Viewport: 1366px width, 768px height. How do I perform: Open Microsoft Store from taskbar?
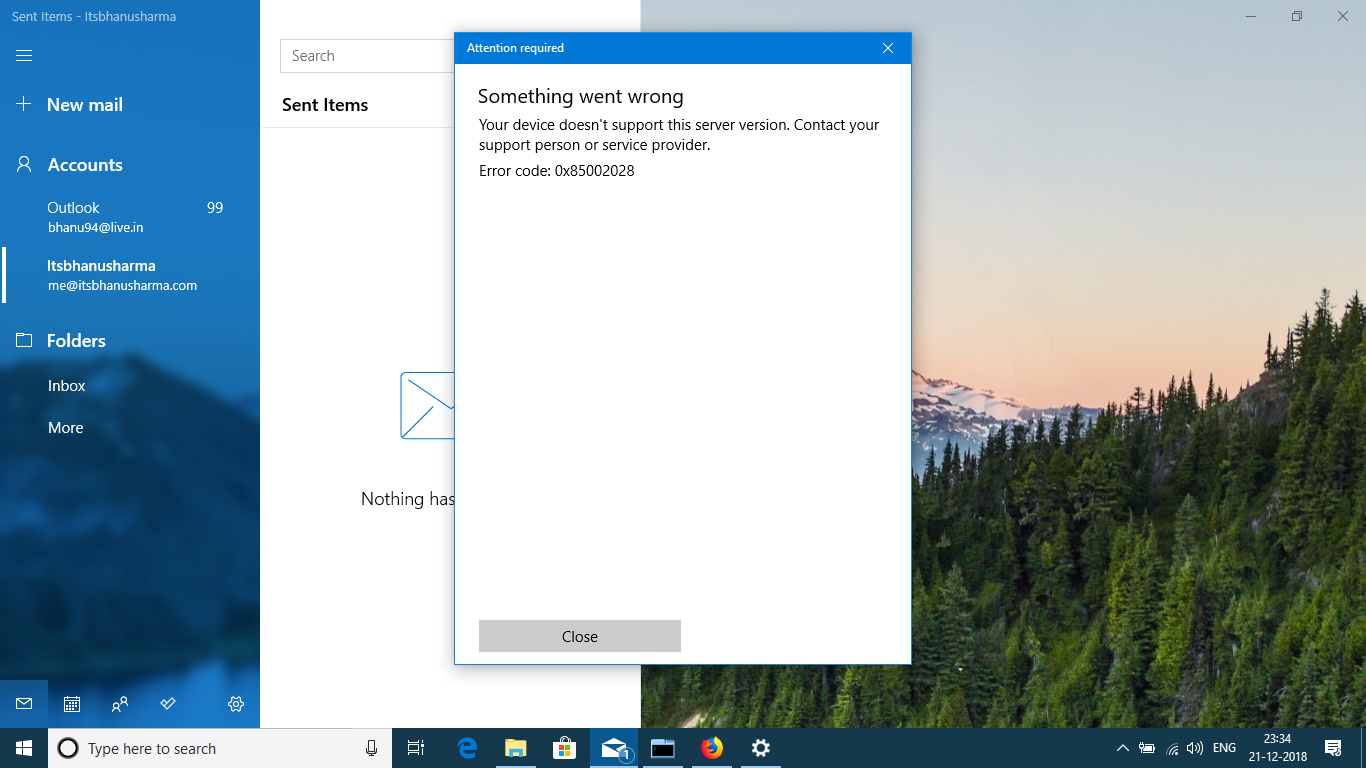click(x=565, y=748)
